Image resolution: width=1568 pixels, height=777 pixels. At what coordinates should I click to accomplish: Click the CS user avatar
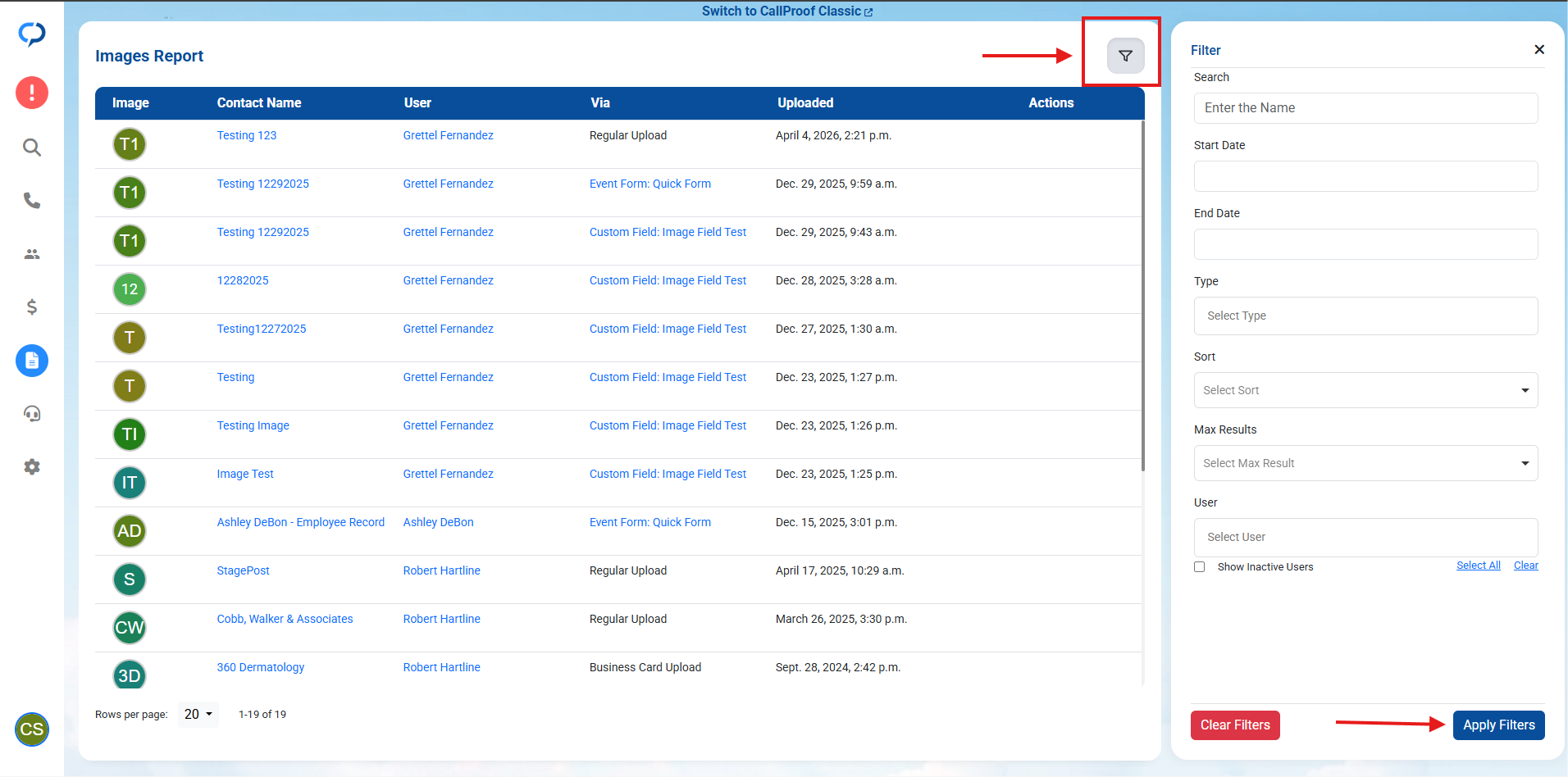[x=32, y=729]
